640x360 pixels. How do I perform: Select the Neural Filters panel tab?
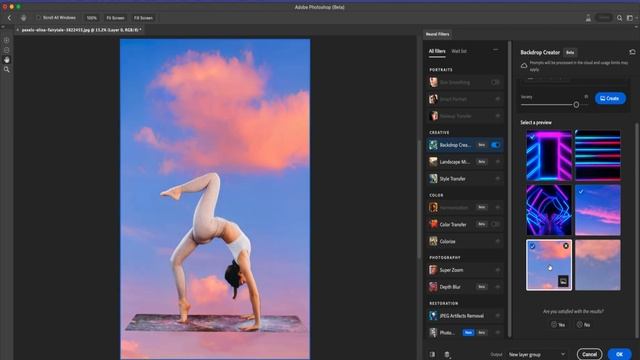pyautogui.click(x=437, y=34)
